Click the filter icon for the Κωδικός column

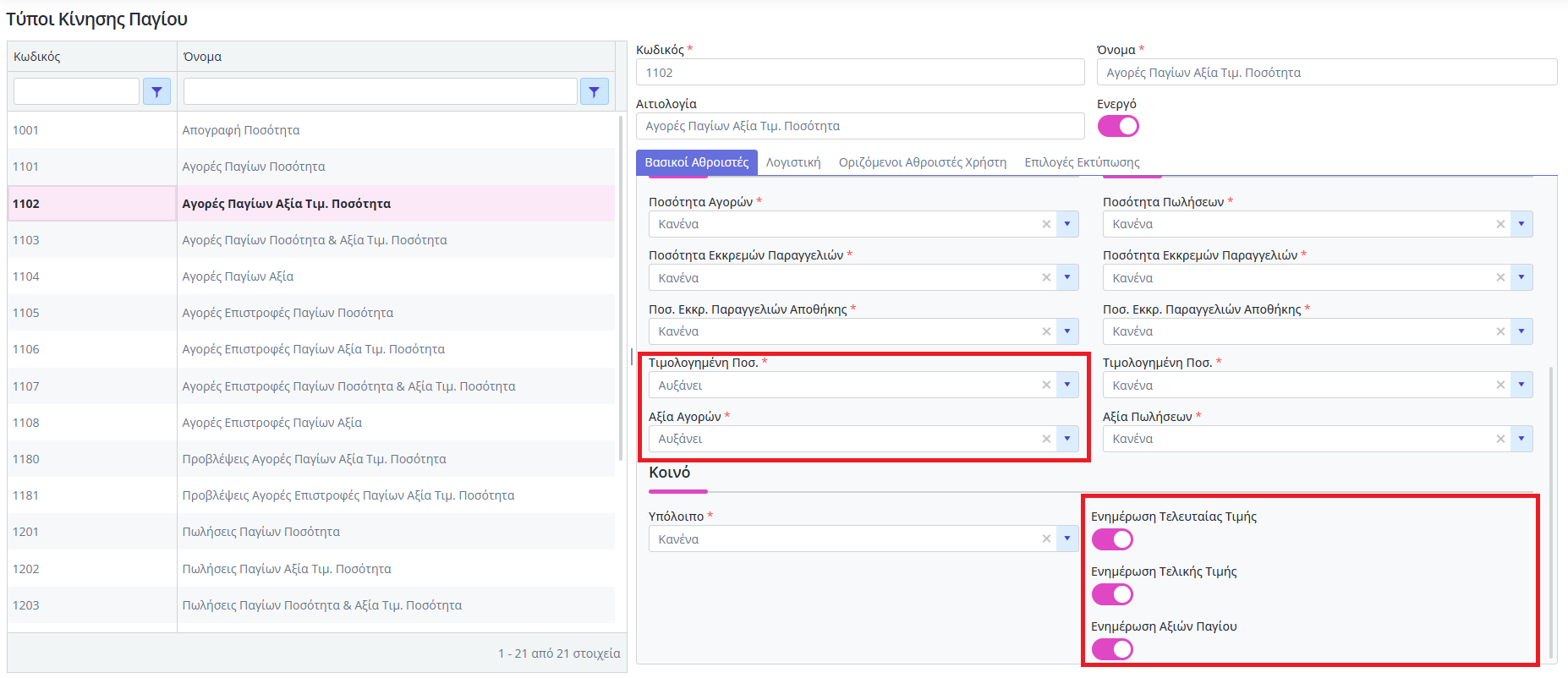156,91
